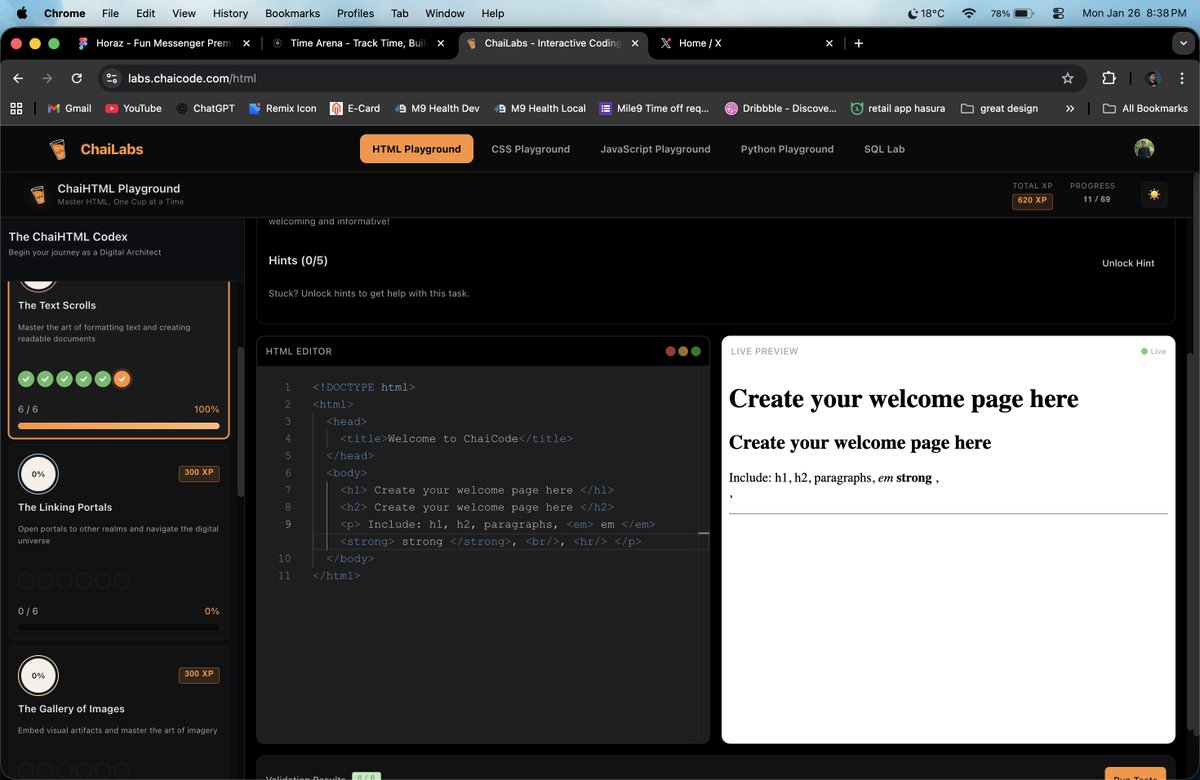This screenshot has width=1200, height=780.
Task: Open Control Center in the macOS menu bar
Action: click(x=1059, y=13)
